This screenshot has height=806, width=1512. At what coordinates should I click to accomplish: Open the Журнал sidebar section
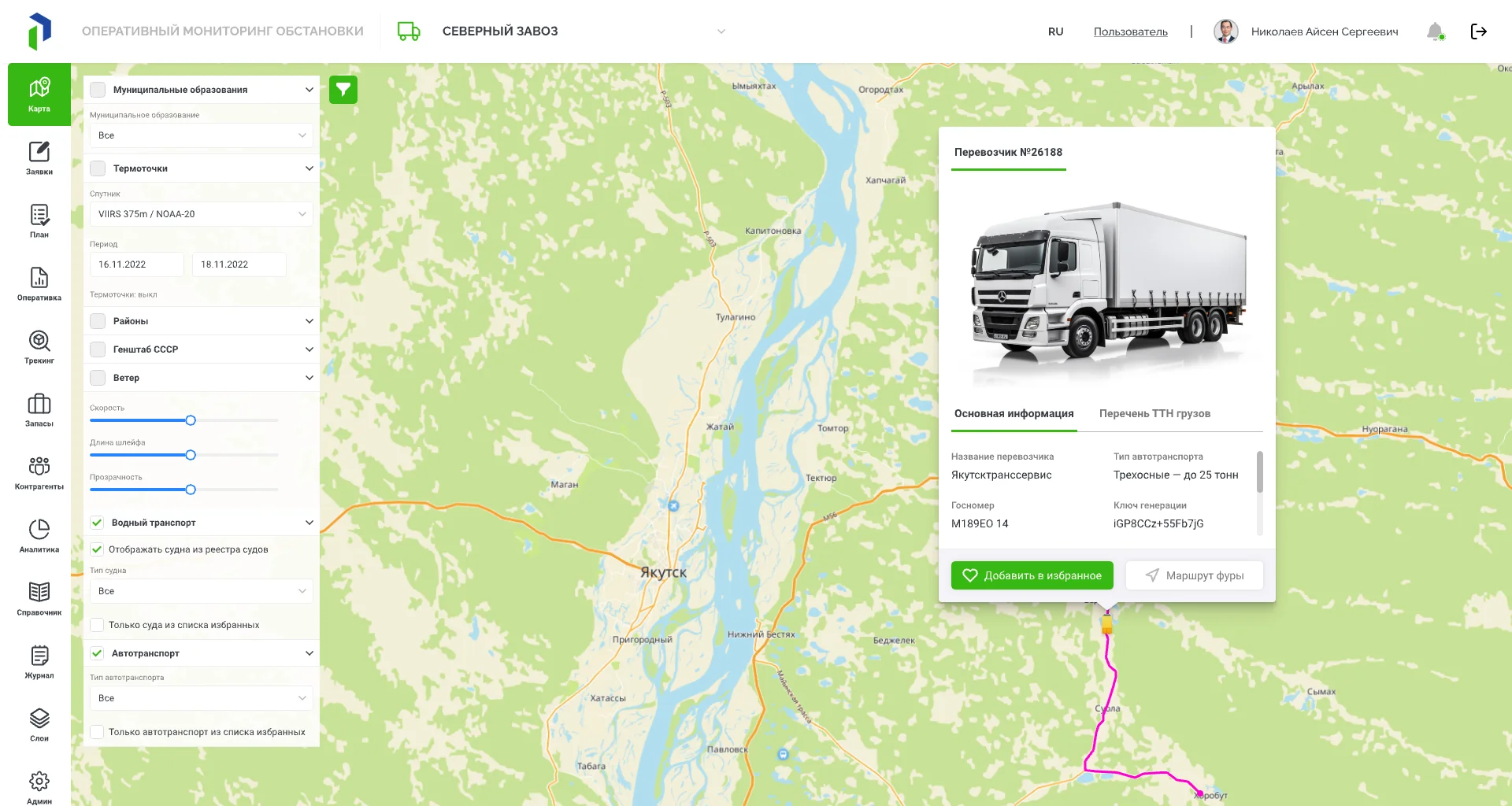pos(39,661)
